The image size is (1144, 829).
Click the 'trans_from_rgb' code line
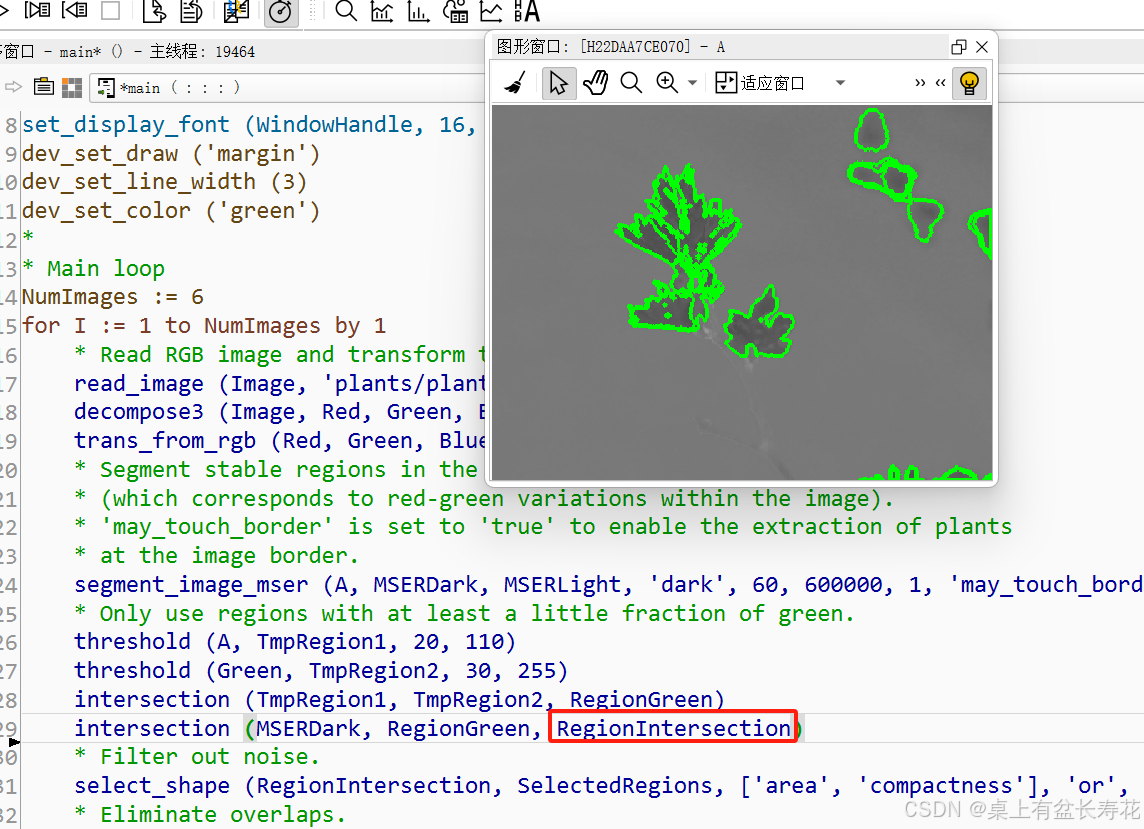pos(279,441)
